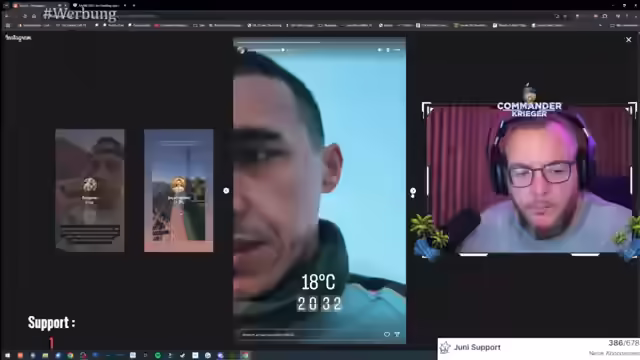This screenshot has width=640, height=360.
Task: Pause the playing story
Action: tap(388, 50)
